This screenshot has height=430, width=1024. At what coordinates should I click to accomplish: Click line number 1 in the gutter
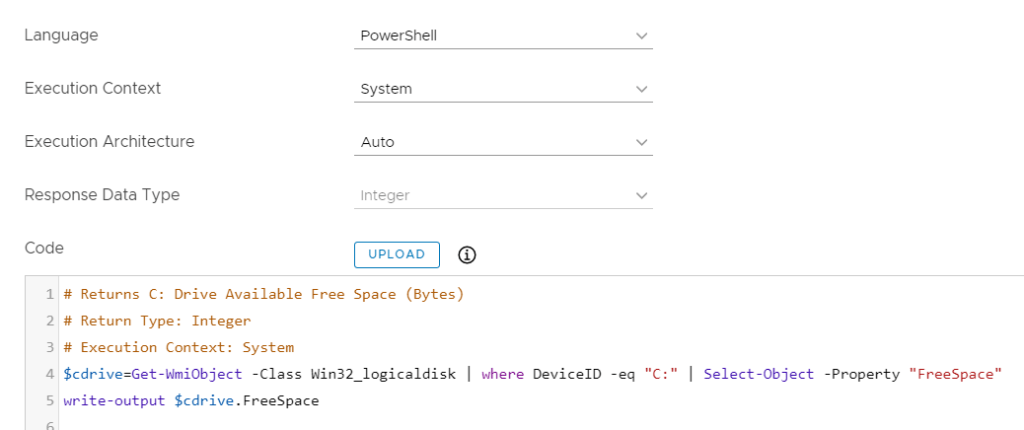tap(48, 295)
